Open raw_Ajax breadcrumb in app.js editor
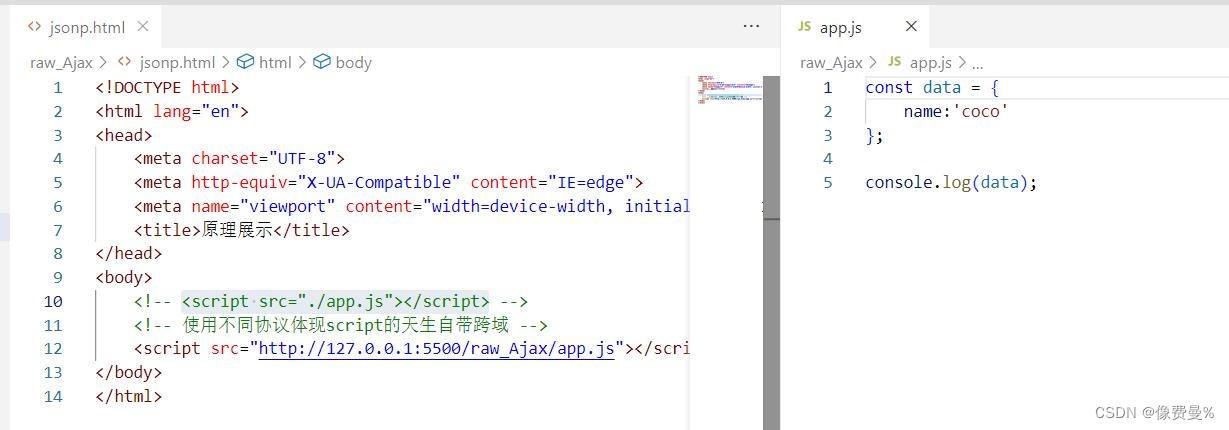The image size is (1229, 430). click(831, 62)
